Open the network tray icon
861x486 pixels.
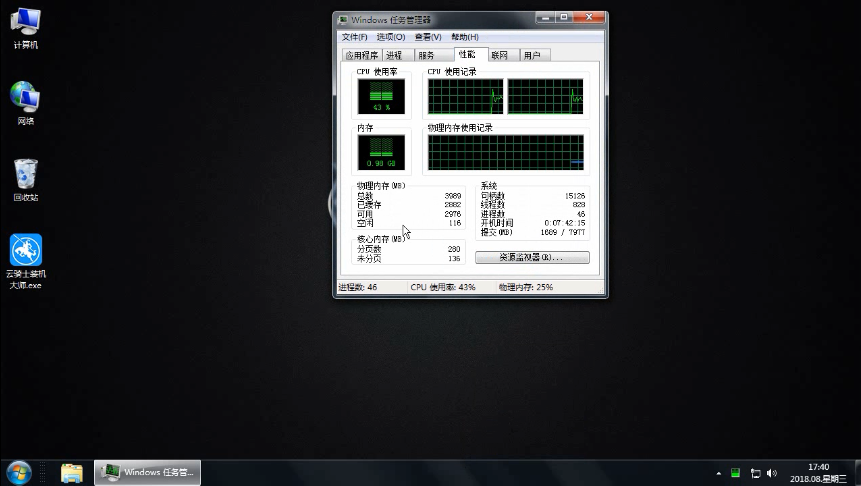(x=756, y=473)
